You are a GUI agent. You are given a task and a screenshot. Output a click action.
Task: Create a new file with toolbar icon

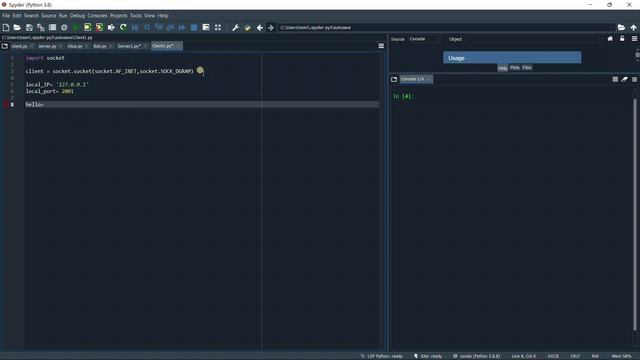pos(6,27)
